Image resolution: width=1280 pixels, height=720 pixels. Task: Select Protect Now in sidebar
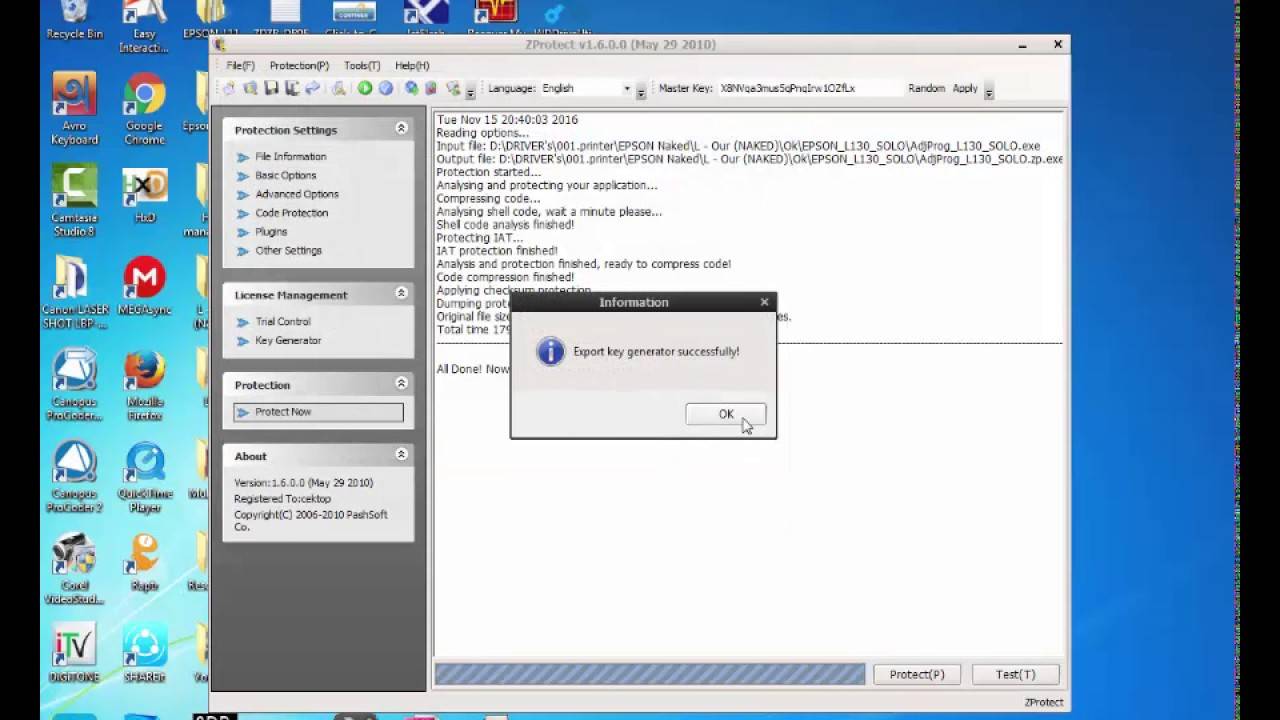[318, 412]
